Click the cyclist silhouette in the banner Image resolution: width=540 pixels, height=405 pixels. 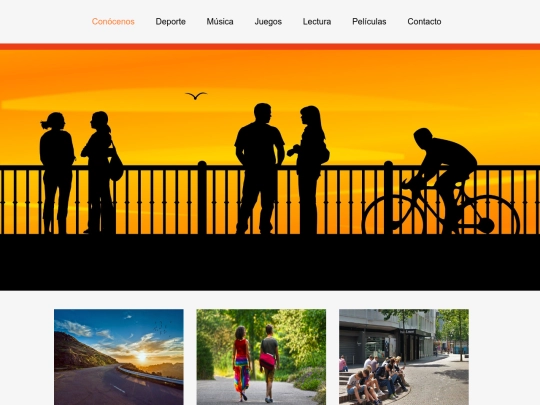444,179
